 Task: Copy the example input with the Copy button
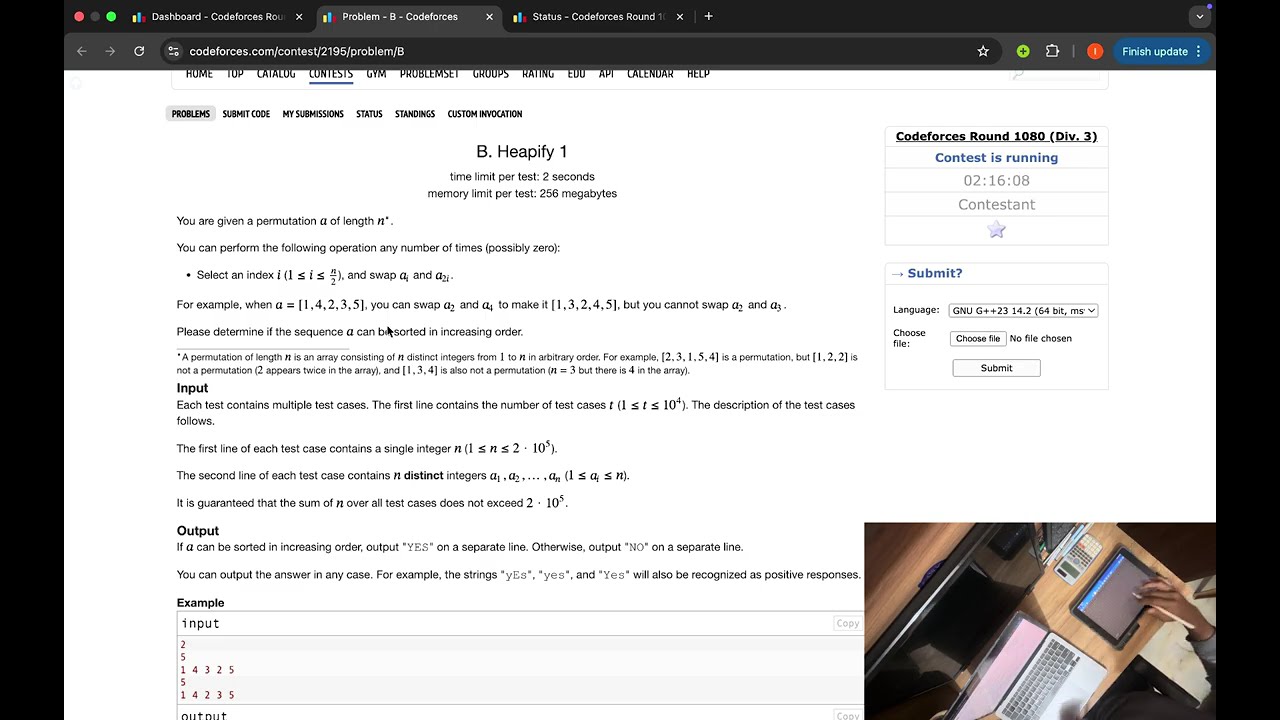(847, 623)
